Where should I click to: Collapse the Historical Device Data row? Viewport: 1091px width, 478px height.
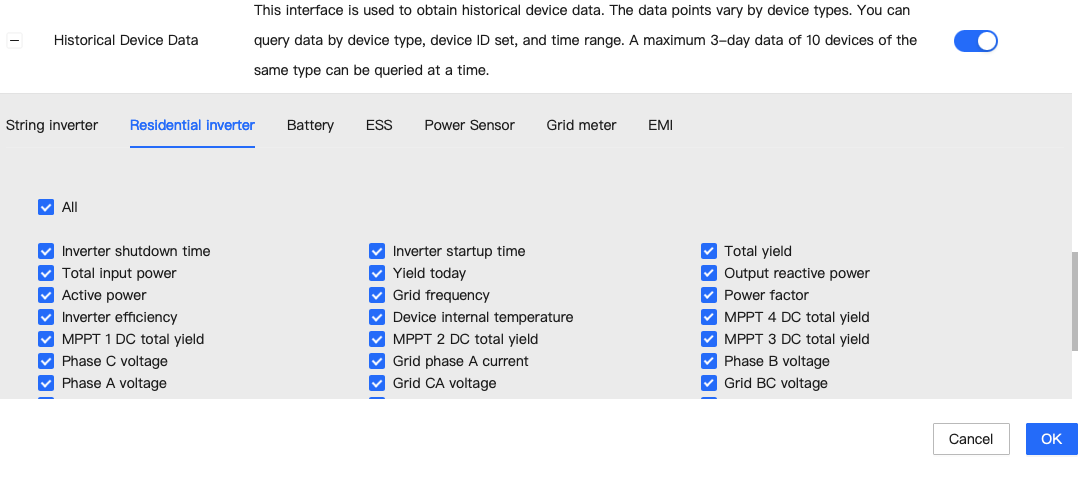14,41
